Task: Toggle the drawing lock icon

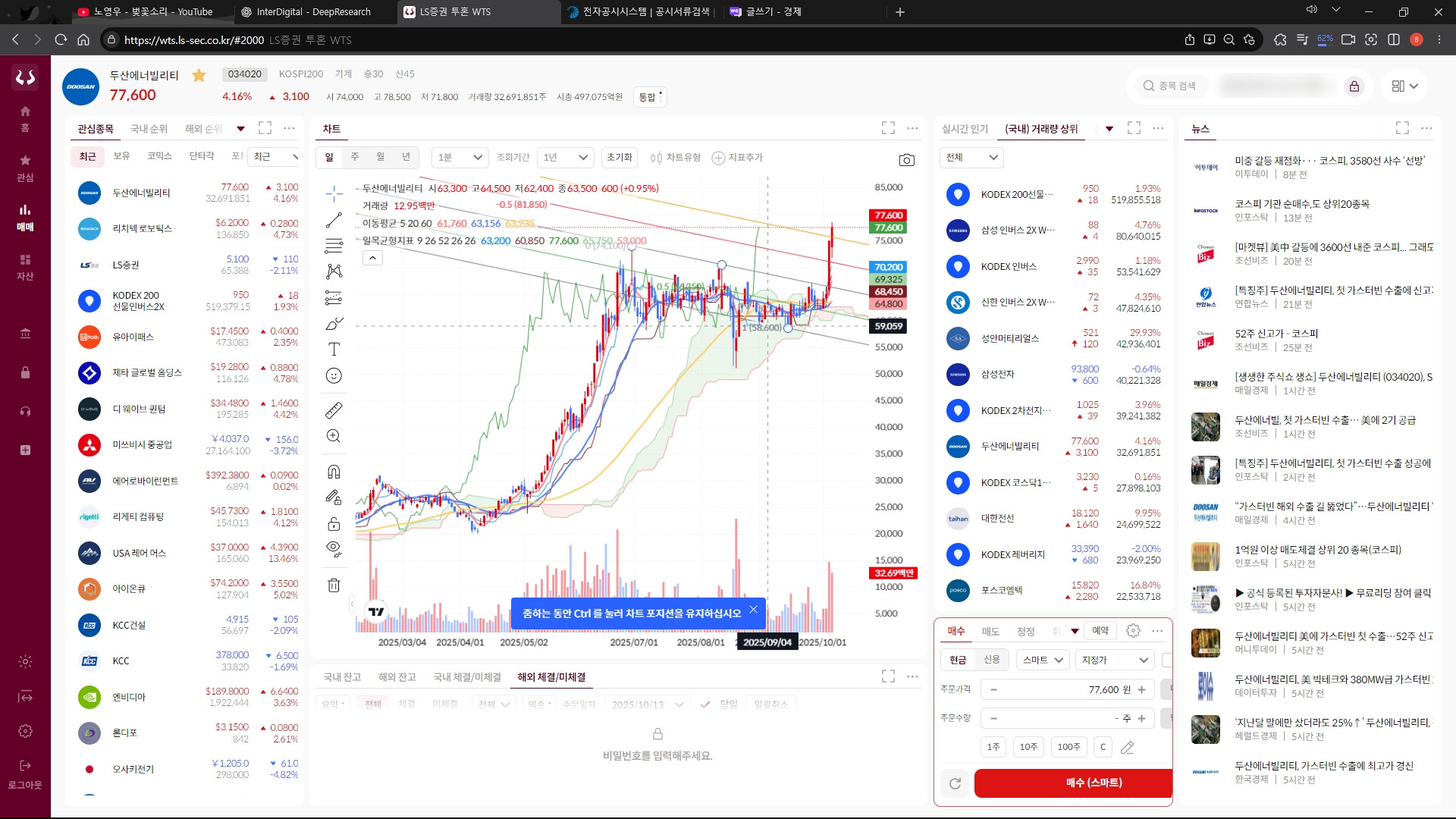Action: tap(334, 524)
